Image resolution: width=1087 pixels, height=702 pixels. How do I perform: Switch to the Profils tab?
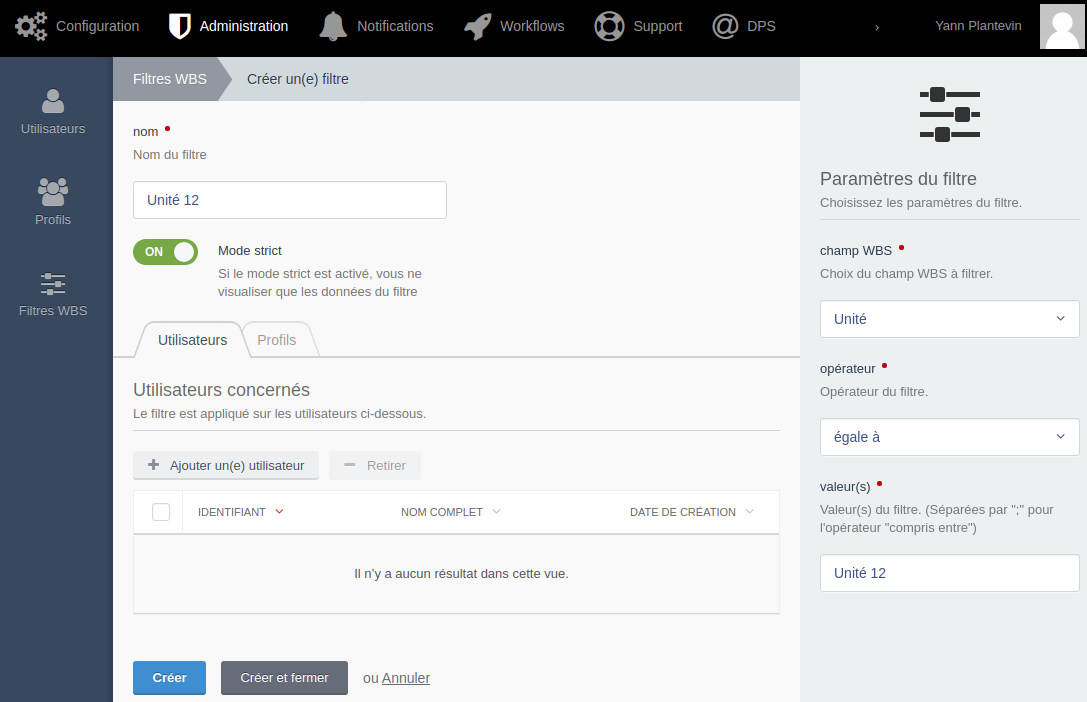coord(277,340)
